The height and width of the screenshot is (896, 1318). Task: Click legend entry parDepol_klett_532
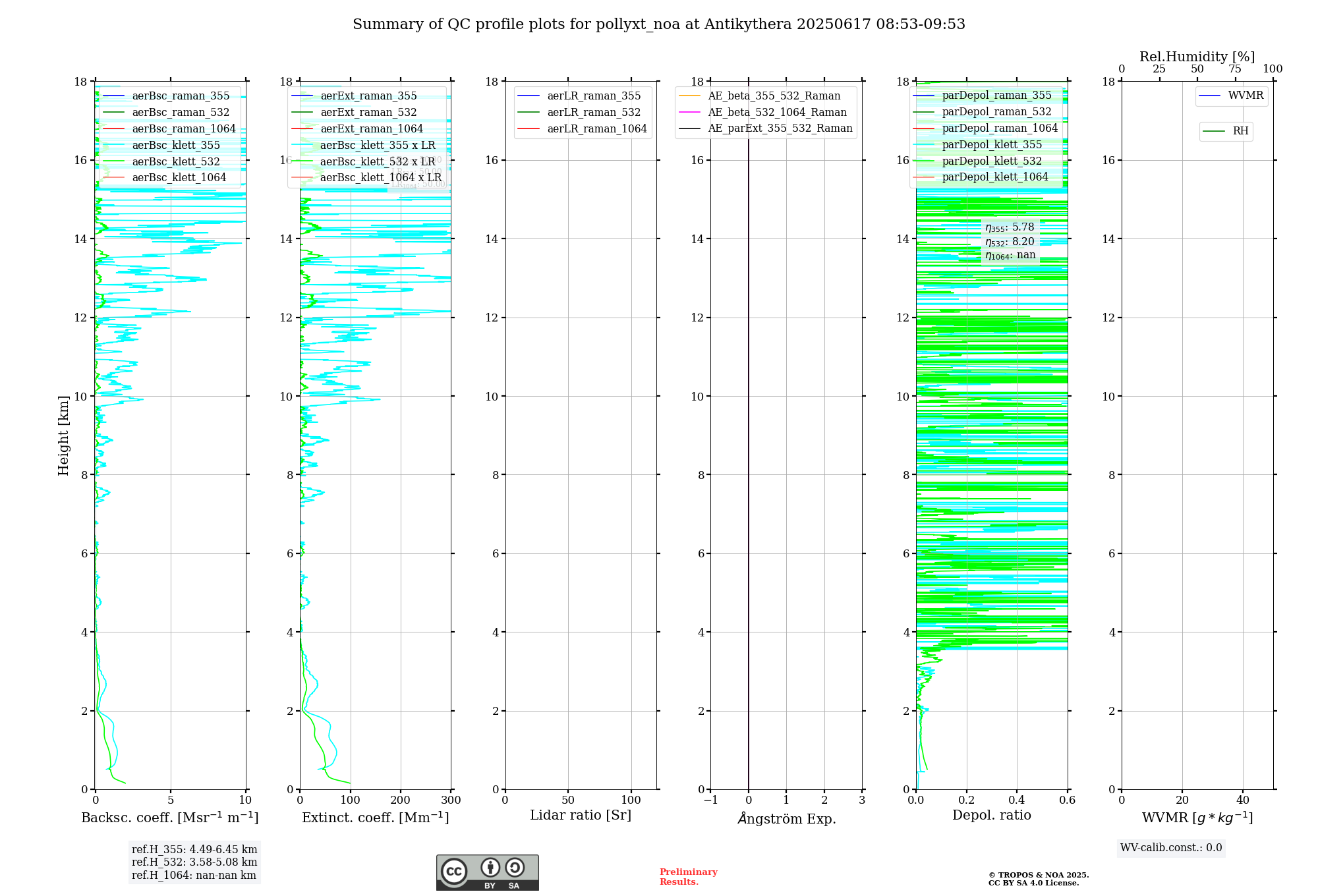978,161
